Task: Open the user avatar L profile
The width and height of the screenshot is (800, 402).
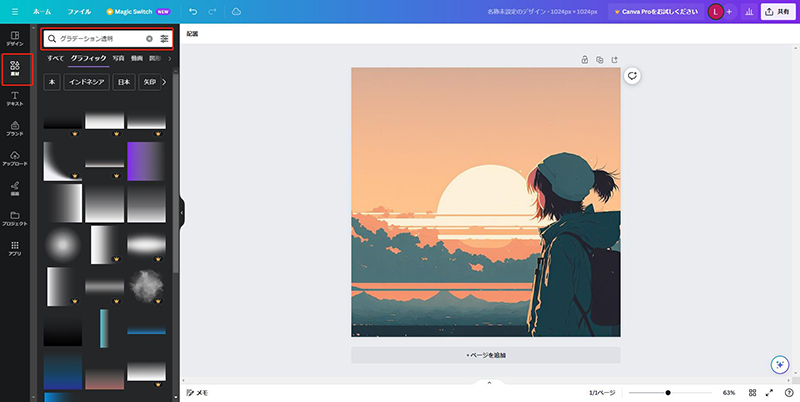Action: point(715,12)
